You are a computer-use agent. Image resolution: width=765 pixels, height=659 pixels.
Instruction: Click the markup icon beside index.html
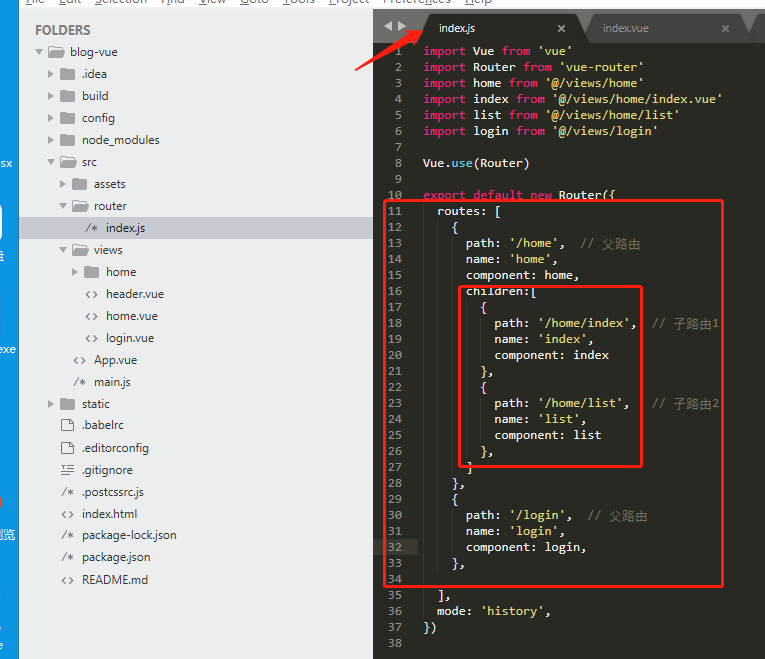(67, 514)
